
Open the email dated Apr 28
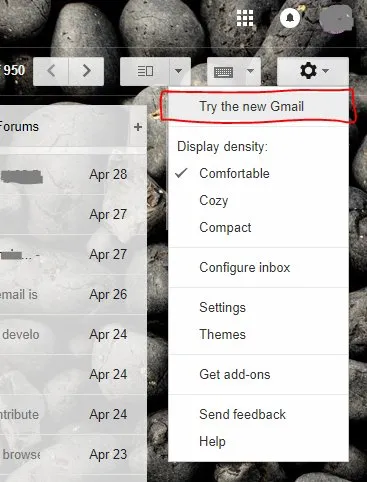point(73,174)
